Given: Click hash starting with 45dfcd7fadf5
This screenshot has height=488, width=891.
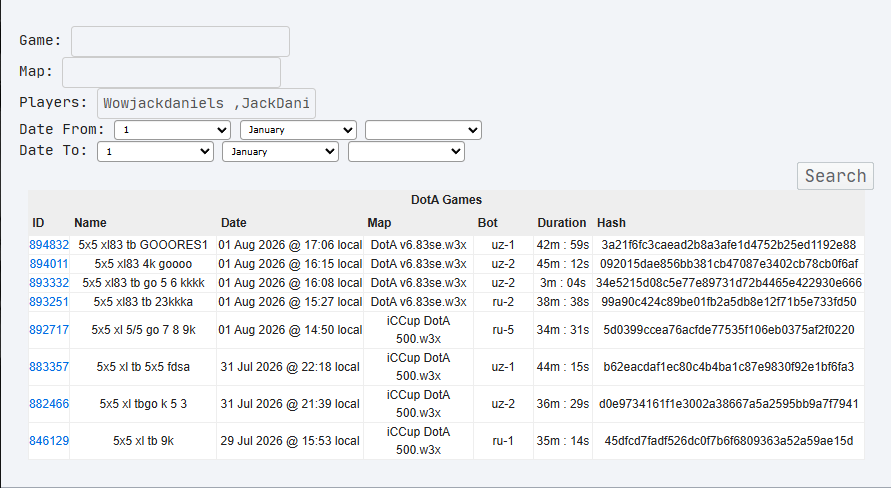Looking at the screenshot, I should coord(728,441).
